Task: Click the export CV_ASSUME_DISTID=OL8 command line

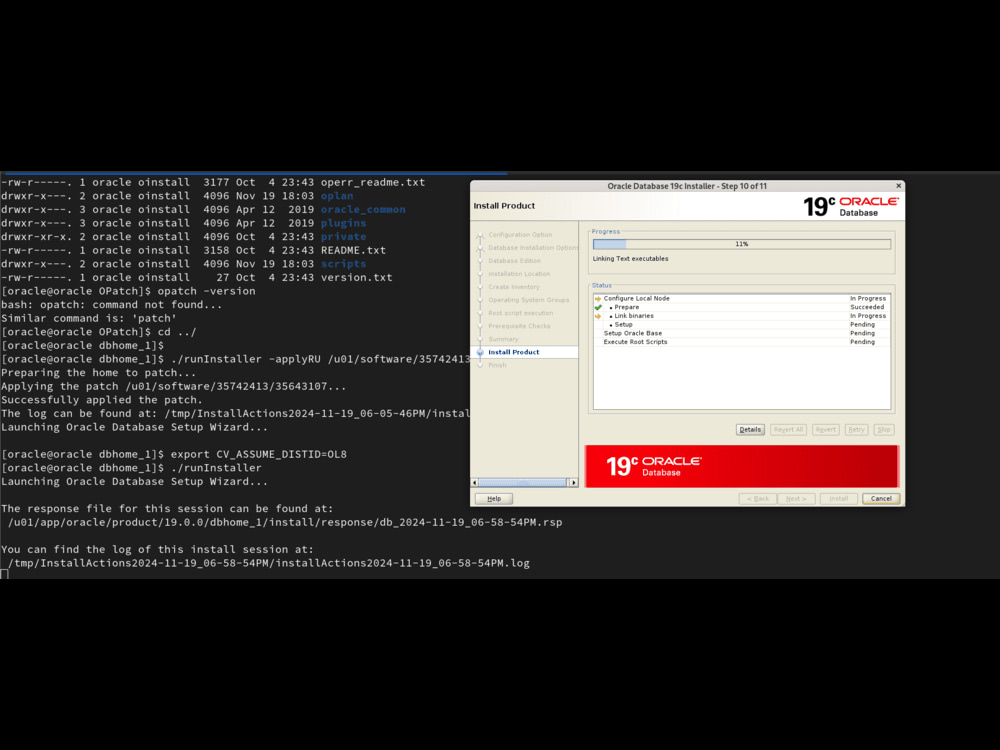Action: pos(174,454)
